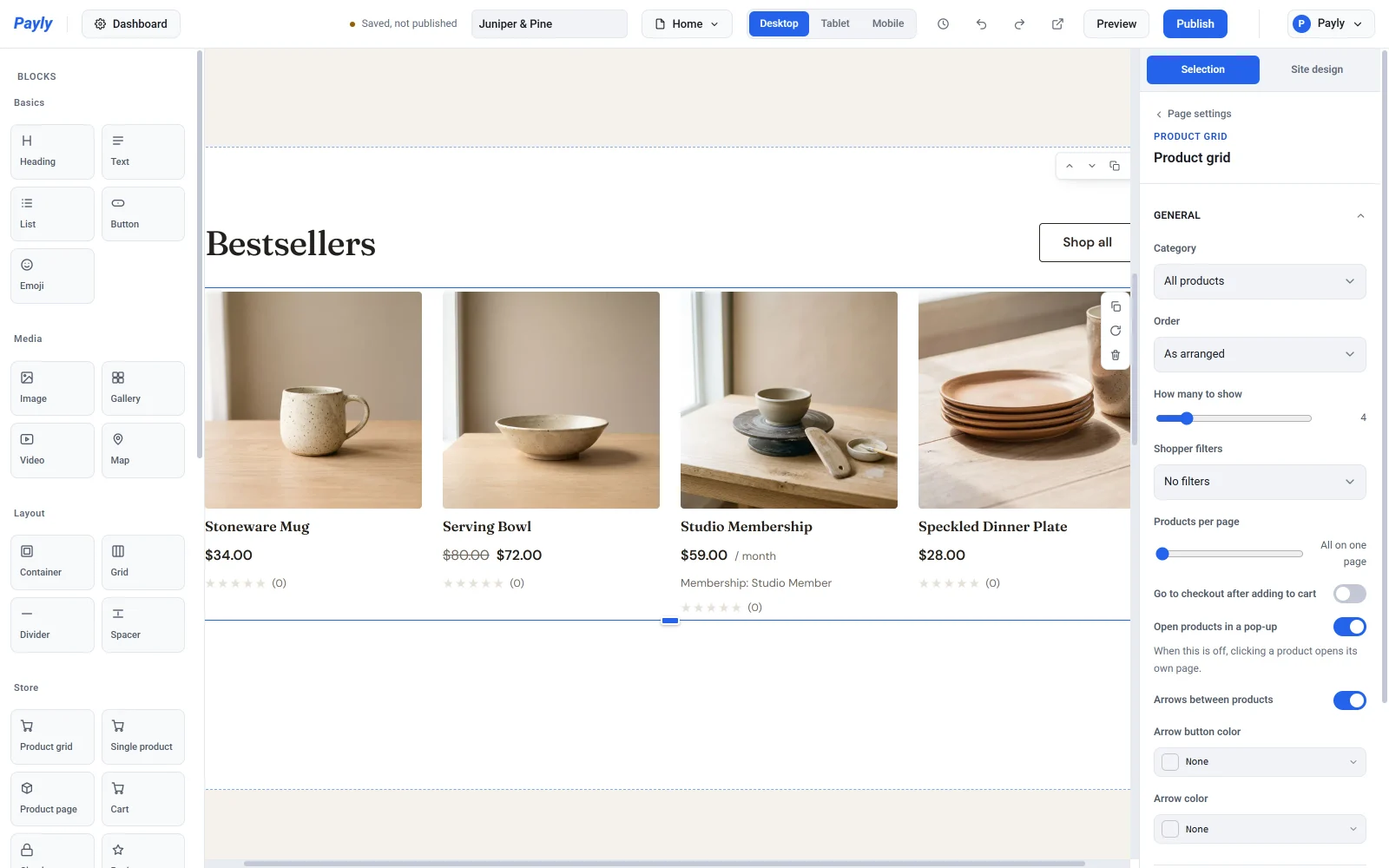Select the Stoneware Mug product image
1389x868 pixels.
(x=313, y=400)
